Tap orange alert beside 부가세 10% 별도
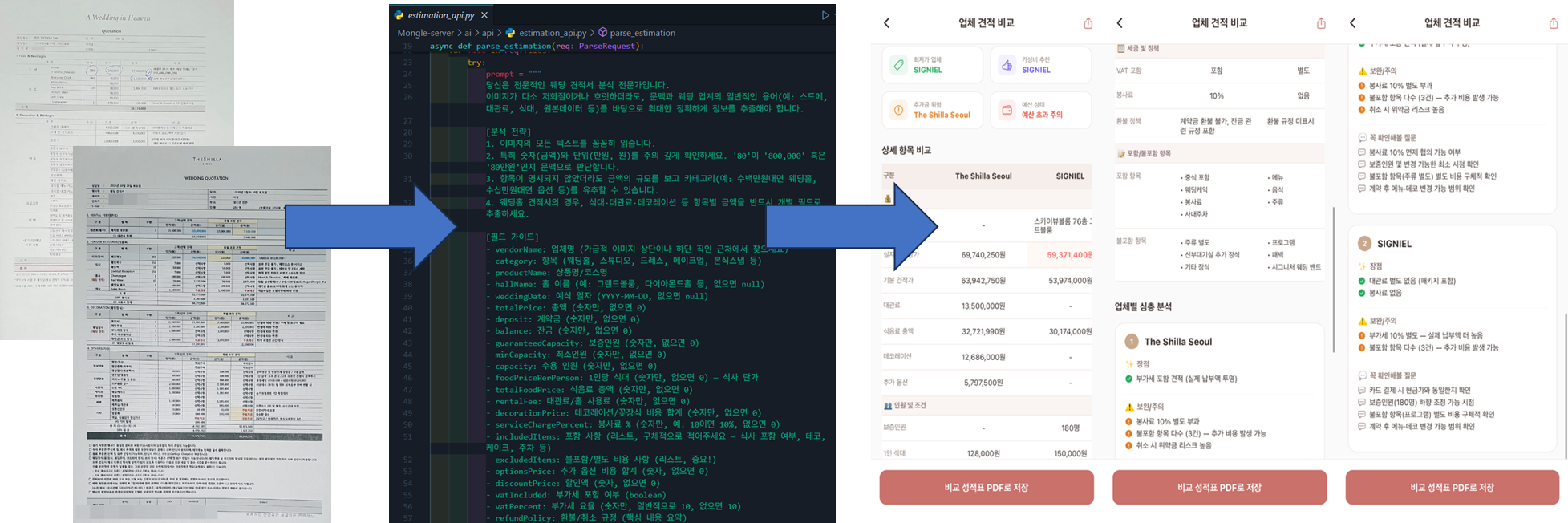 1362,335
